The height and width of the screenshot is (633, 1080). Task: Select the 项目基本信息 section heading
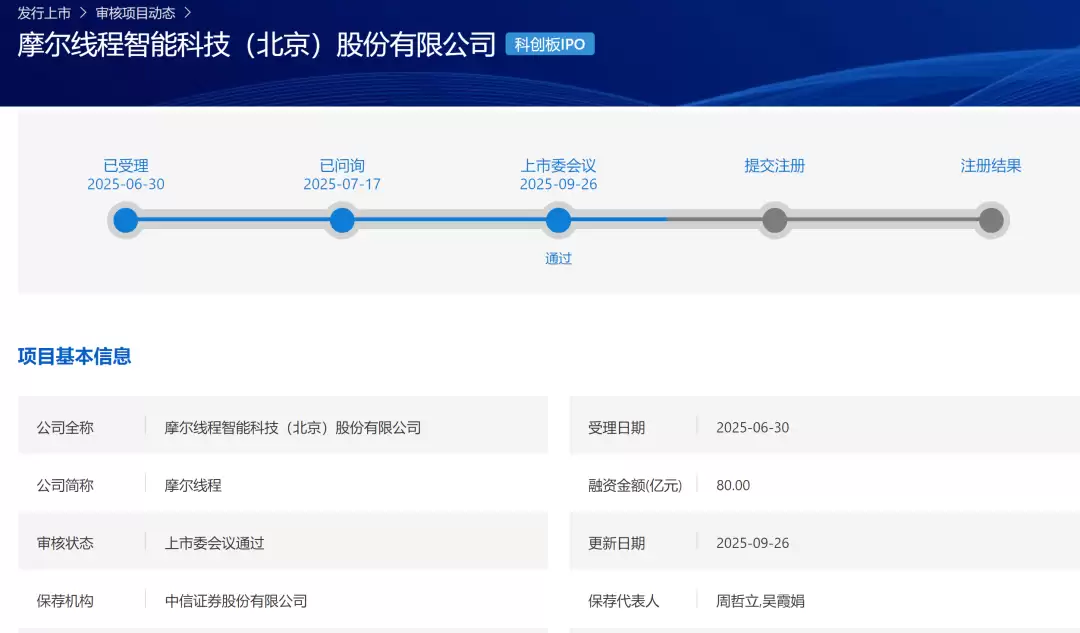click(73, 356)
